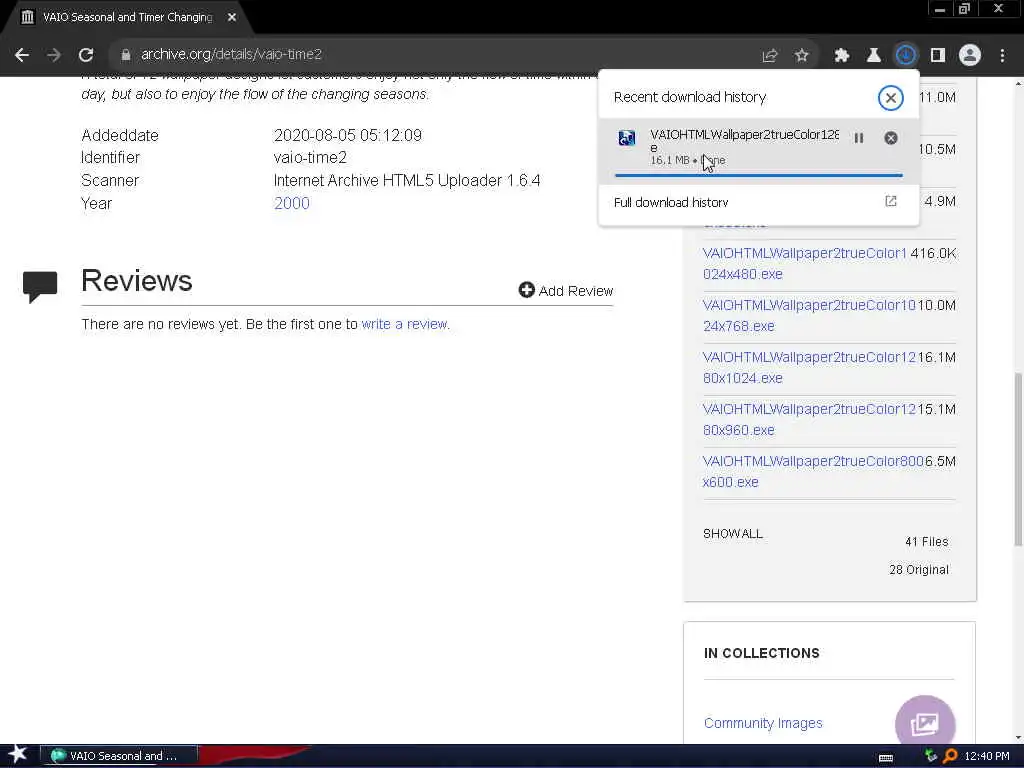Pause the VAIOHTMLWallpaper download
The height and width of the screenshot is (768, 1024).
coord(859,138)
